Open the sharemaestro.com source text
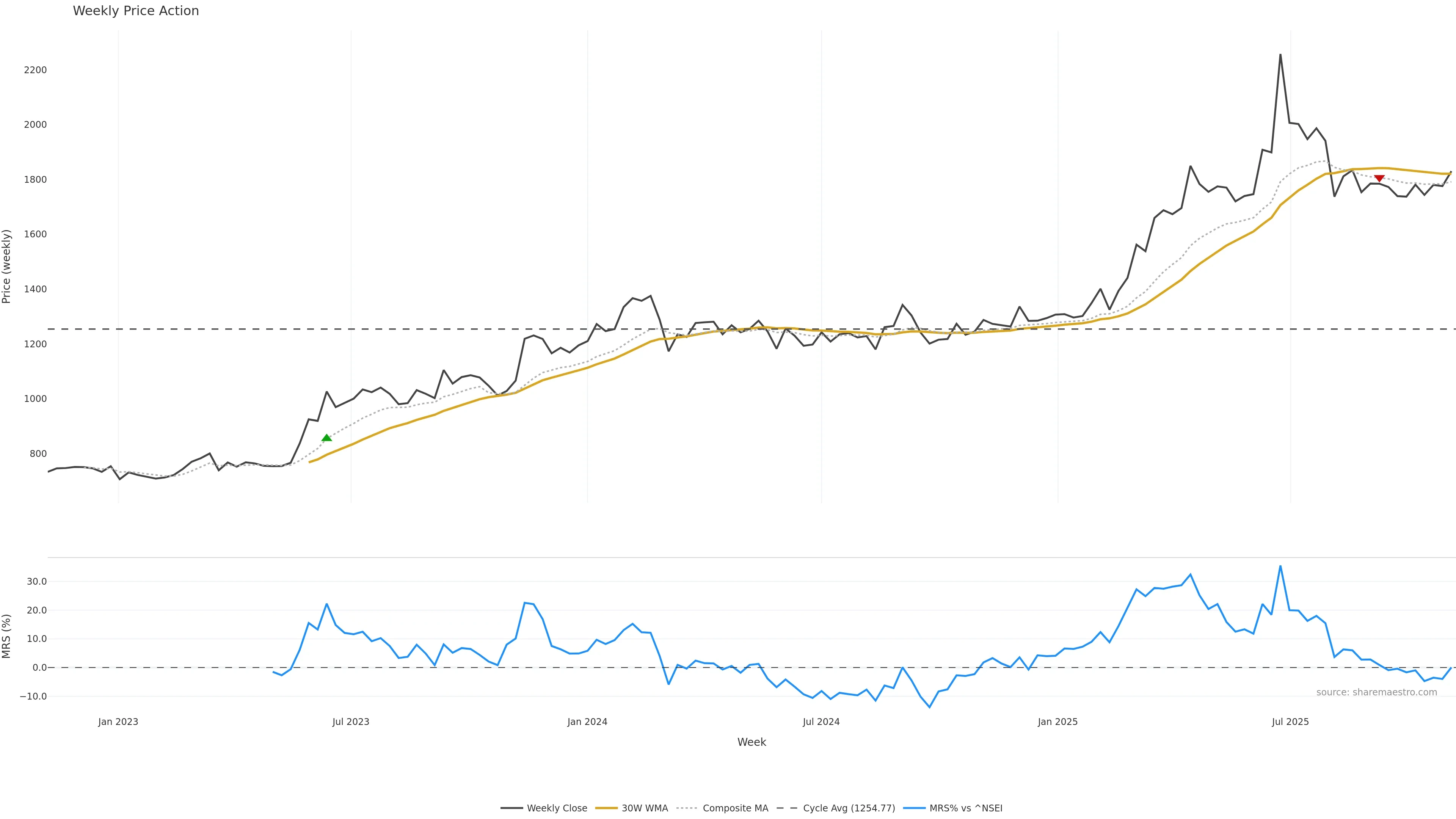 [x=1376, y=692]
